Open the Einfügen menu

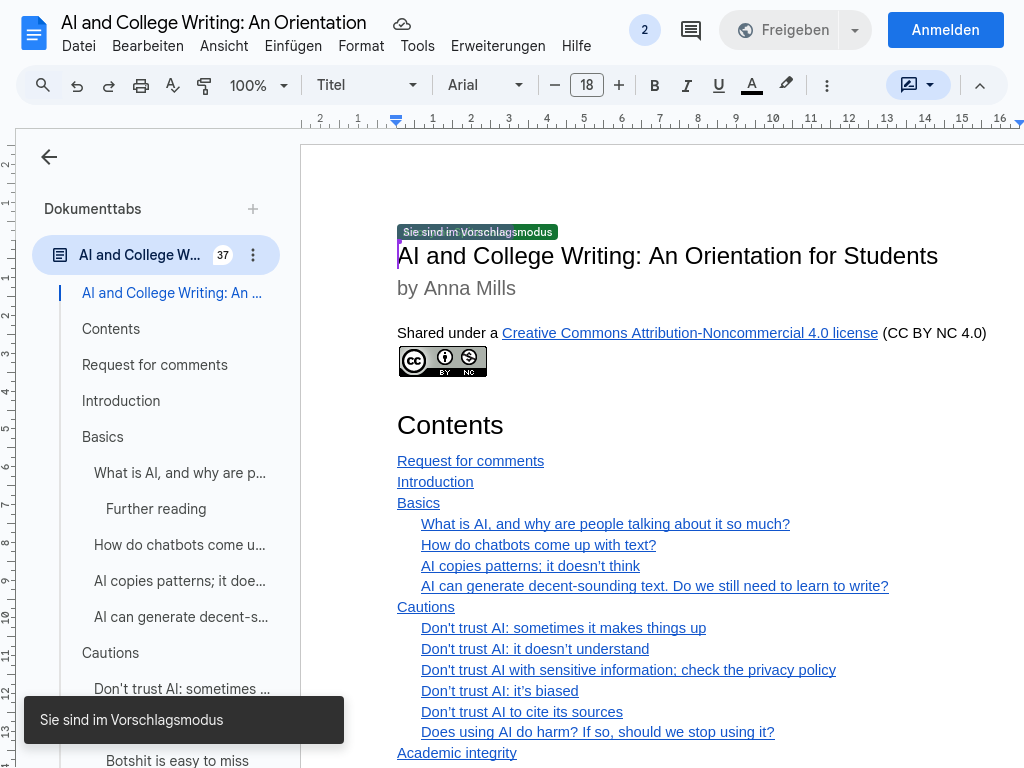coord(293,46)
